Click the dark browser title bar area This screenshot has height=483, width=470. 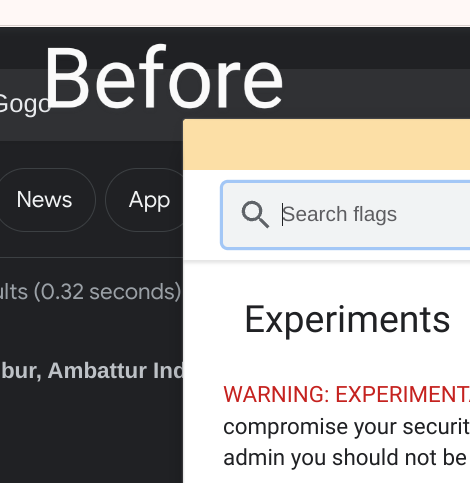pyautogui.click(x=235, y=48)
